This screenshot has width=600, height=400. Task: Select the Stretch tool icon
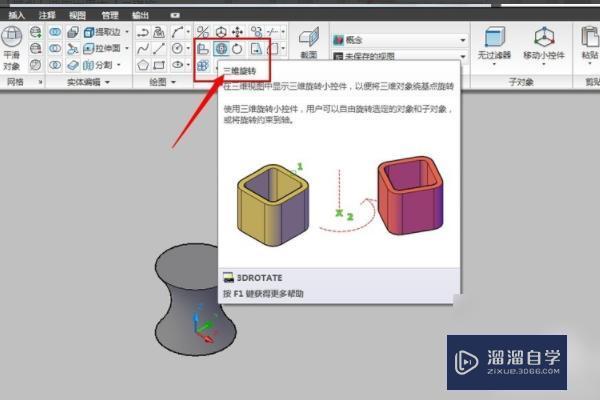256,49
